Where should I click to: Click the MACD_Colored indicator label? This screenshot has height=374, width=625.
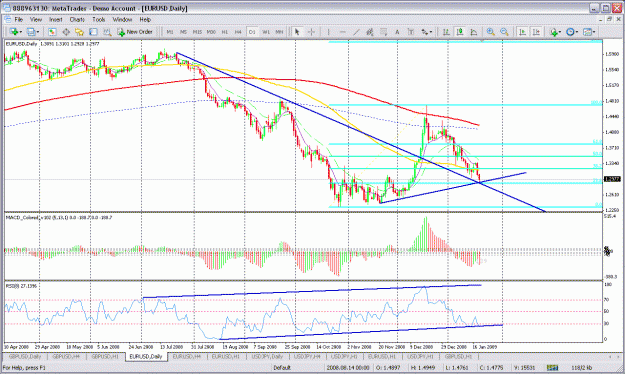point(59,217)
